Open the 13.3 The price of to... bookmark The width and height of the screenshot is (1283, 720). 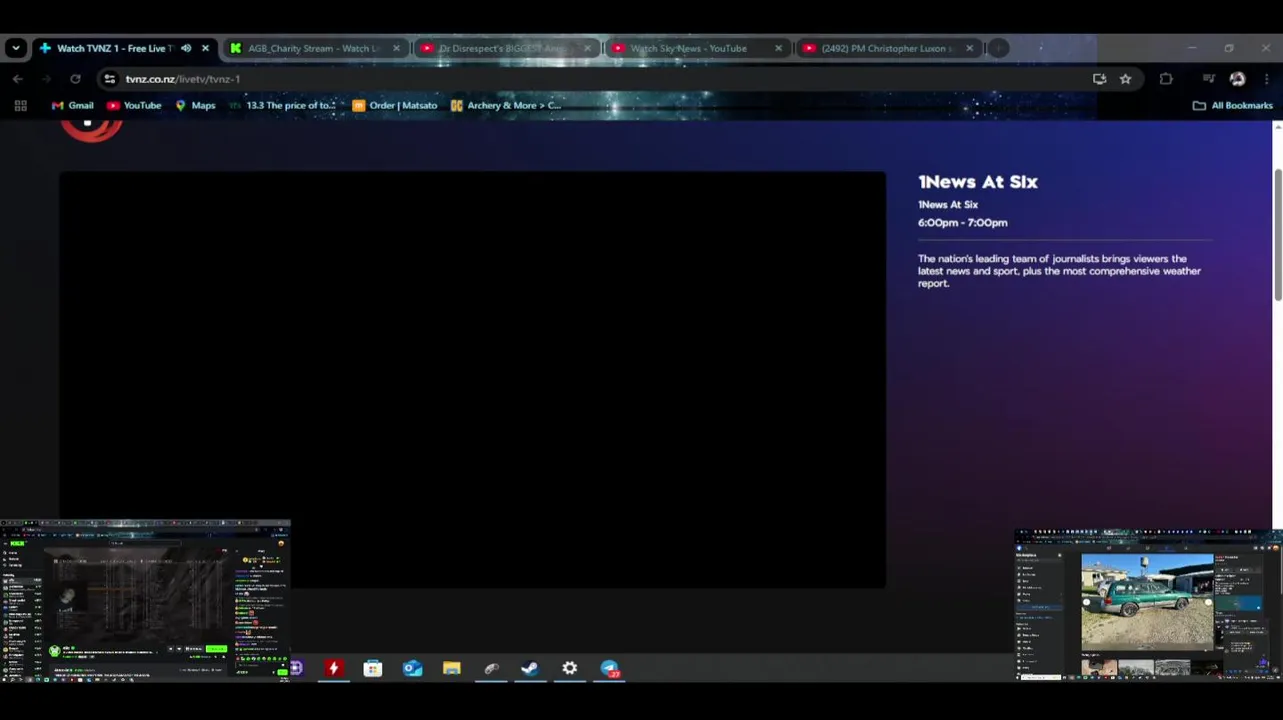point(283,105)
